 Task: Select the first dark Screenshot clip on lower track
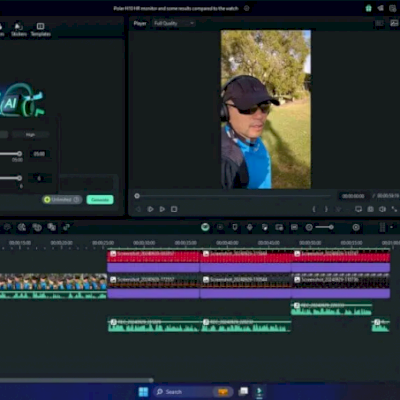click(x=153, y=286)
